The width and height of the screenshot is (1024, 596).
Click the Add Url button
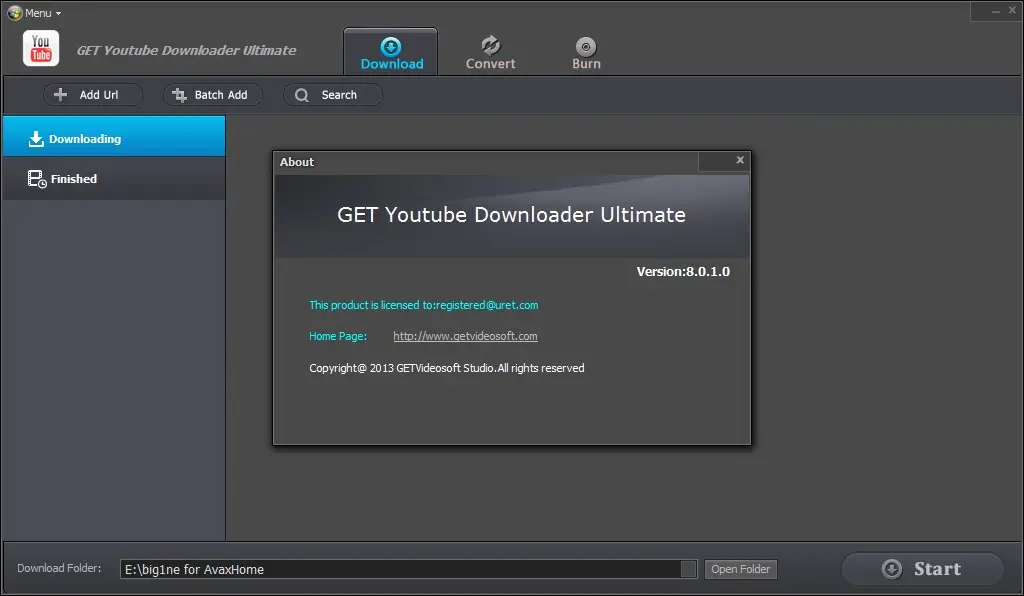[92, 95]
